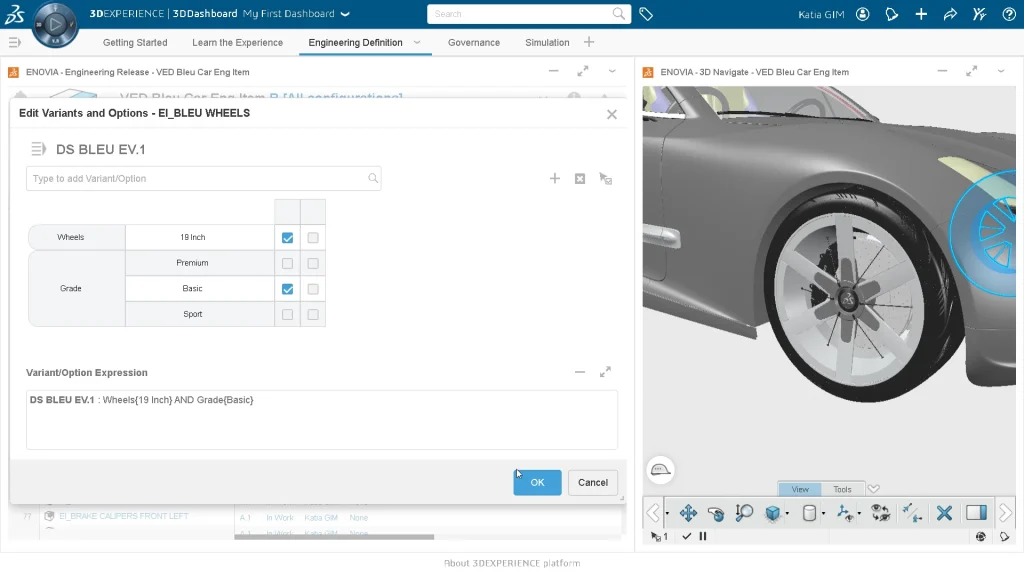
Task: Click the compass play button
Action: (x=54, y=24)
